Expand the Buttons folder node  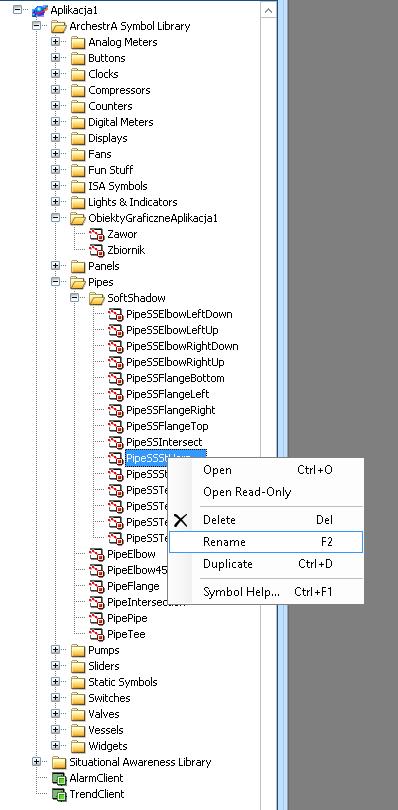(x=55, y=58)
